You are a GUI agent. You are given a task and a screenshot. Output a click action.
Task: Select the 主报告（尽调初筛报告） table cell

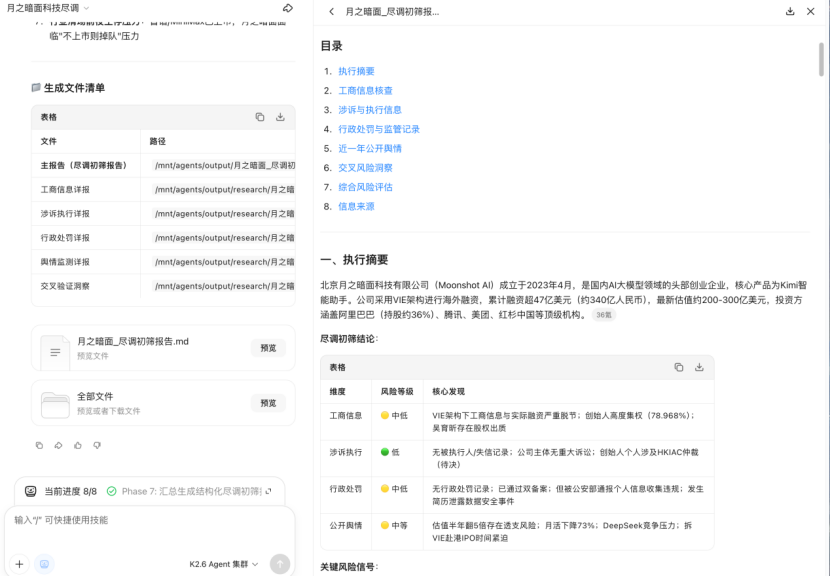tap(85, 165)
